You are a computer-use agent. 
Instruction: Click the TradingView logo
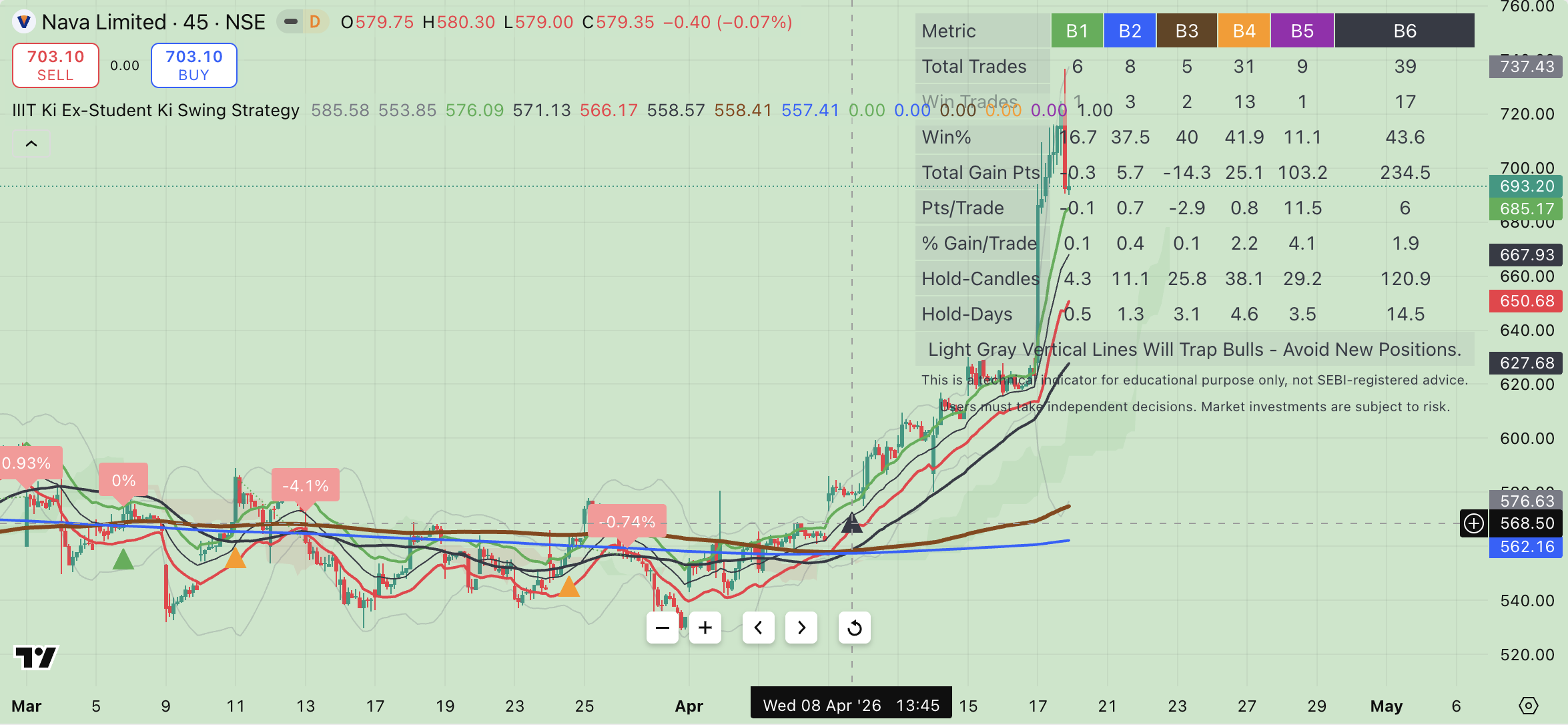(36, 657)
